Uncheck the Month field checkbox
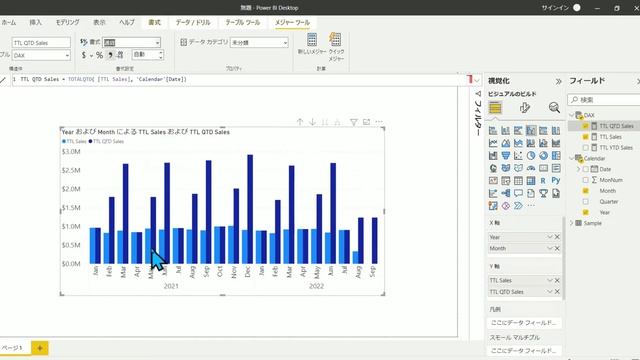Image resolution: width=640 pixels, height=360 pixels. coord(585,191)
